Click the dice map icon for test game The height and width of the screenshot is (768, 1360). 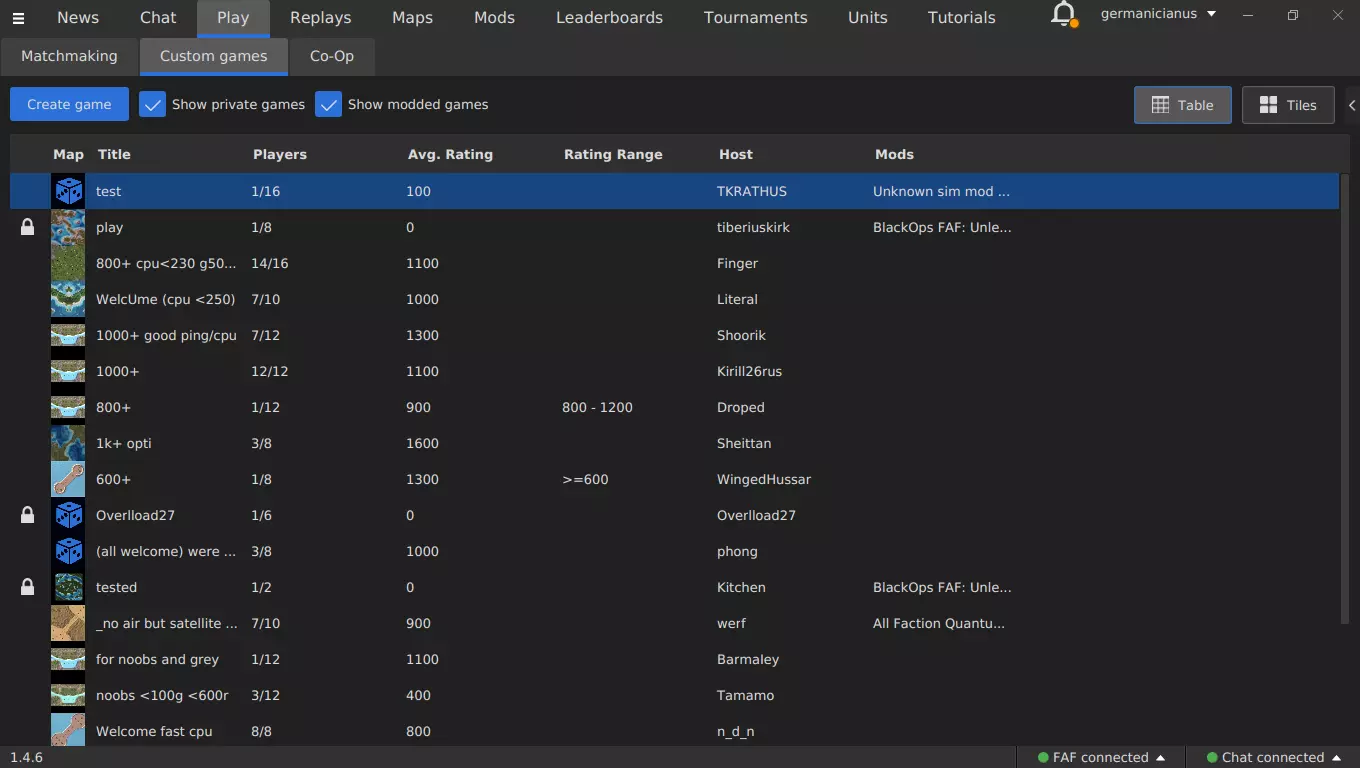(x=68, y=191)
